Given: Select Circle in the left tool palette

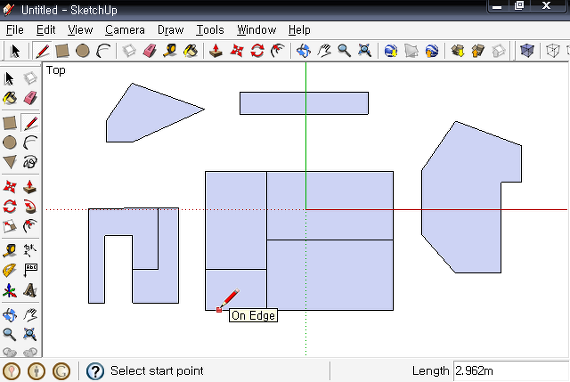Looking at the screenshot, I should pyautogui.click(x=9, y=142).
